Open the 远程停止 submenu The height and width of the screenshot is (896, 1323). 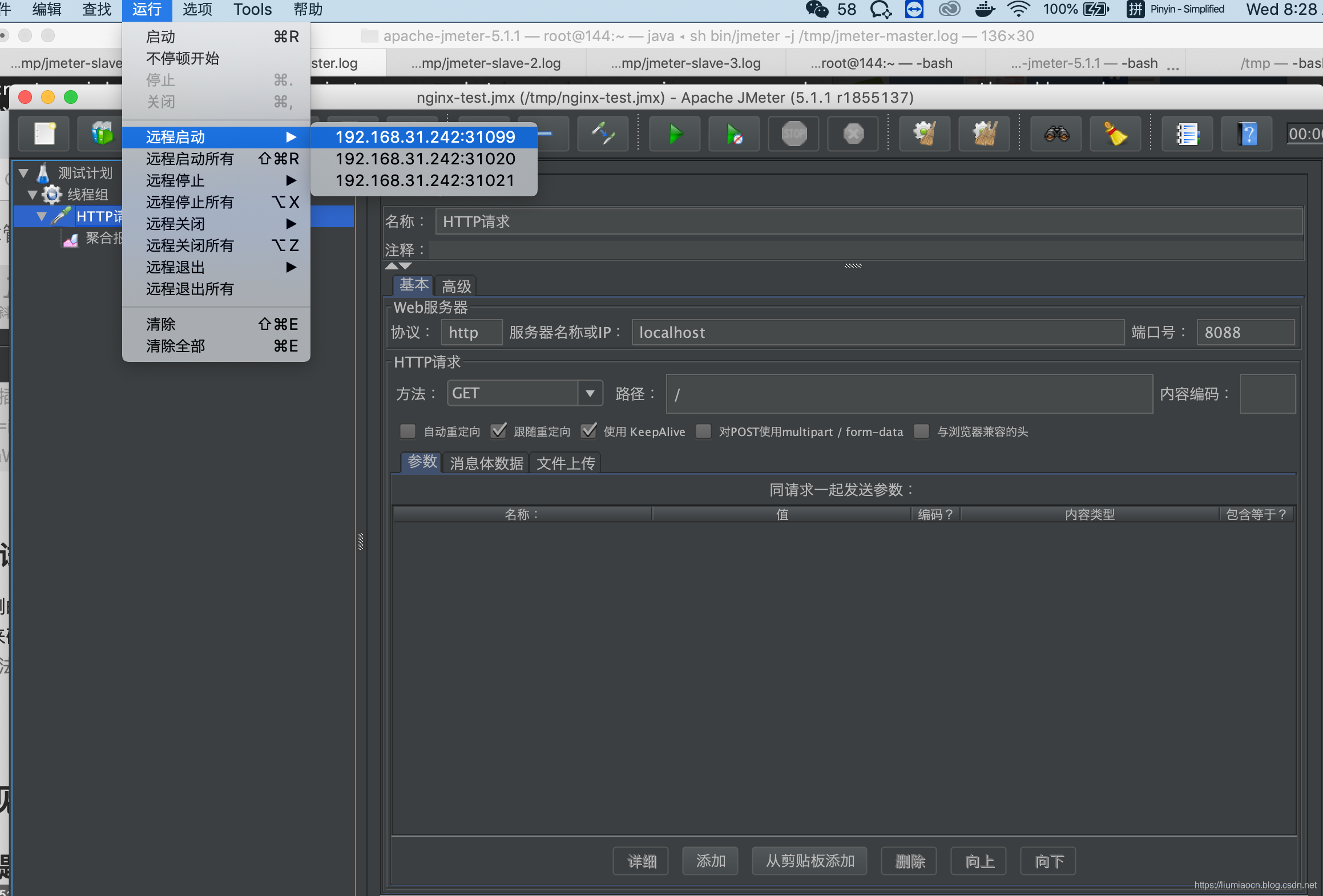point(216,180)
